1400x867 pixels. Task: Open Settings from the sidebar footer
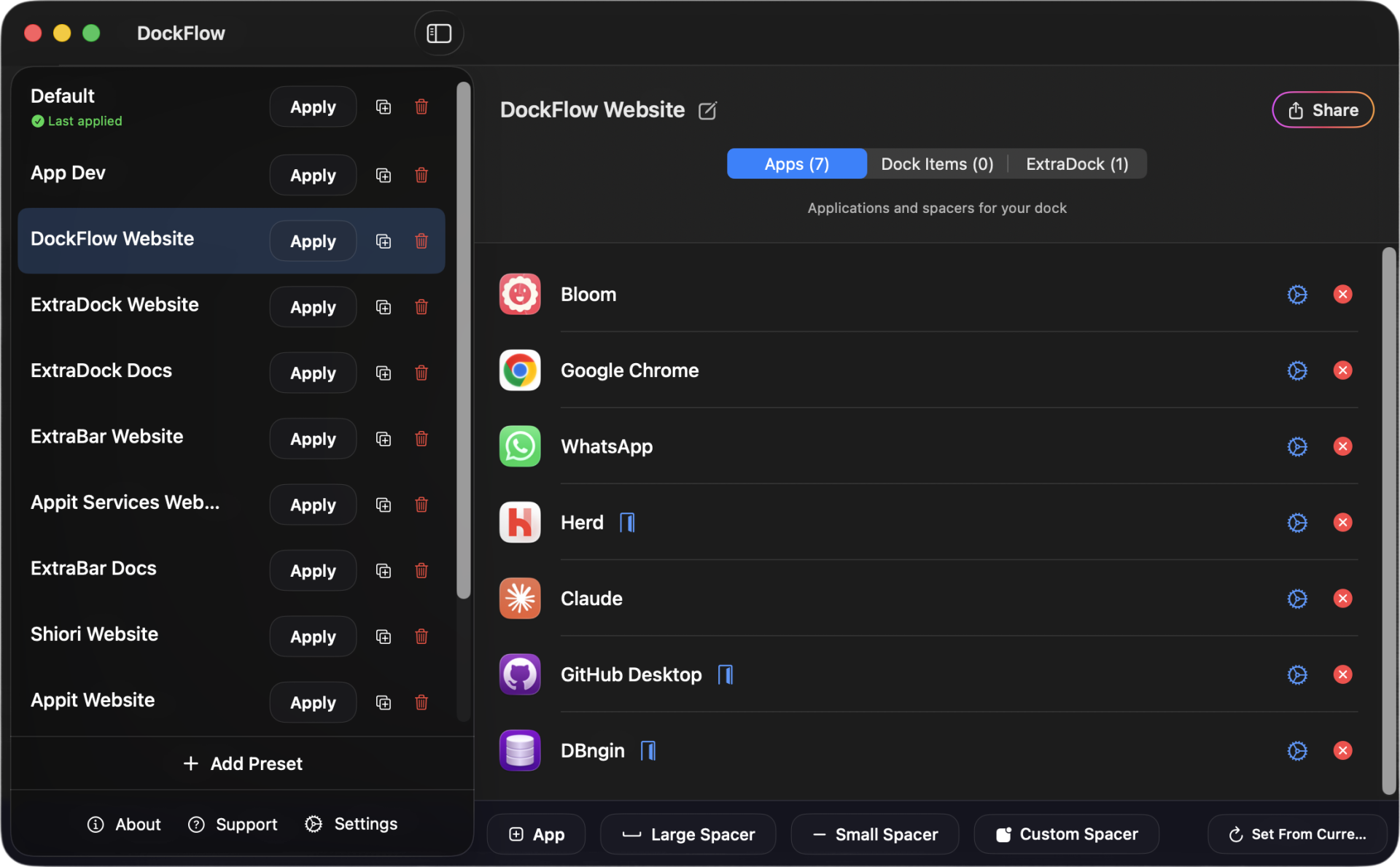pyautogui.click(x=351, y=824)
